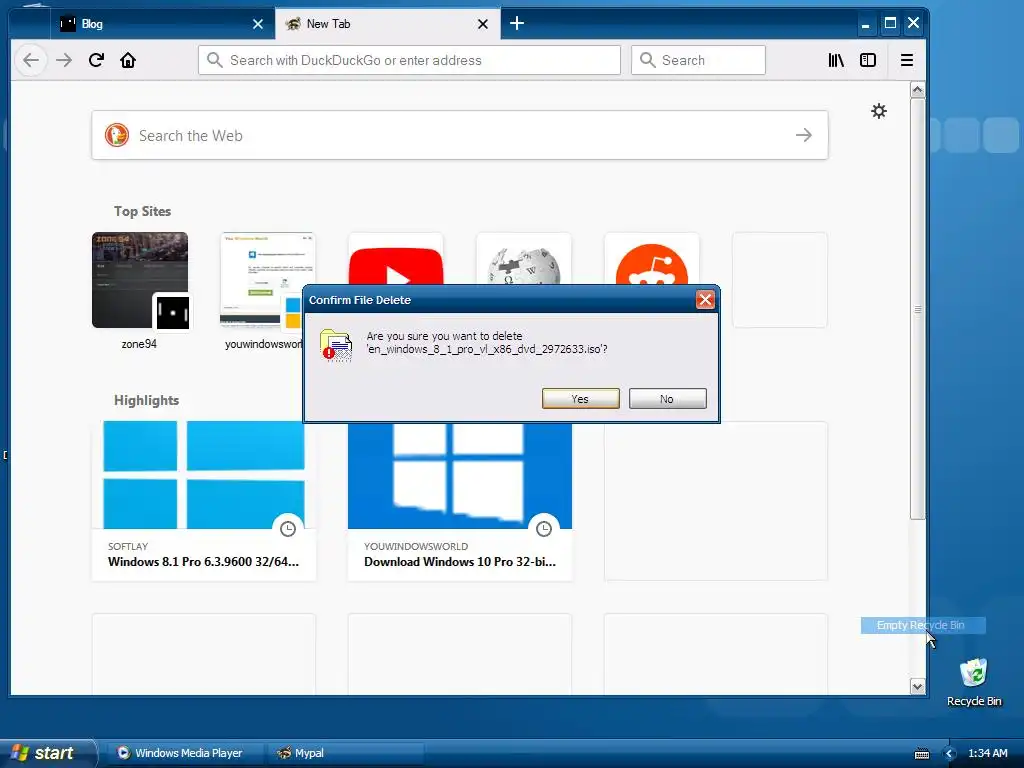The image size is (1024, 768).
Task: Close the Confirm File Delete dialog
Action: [x=705, y=300]
